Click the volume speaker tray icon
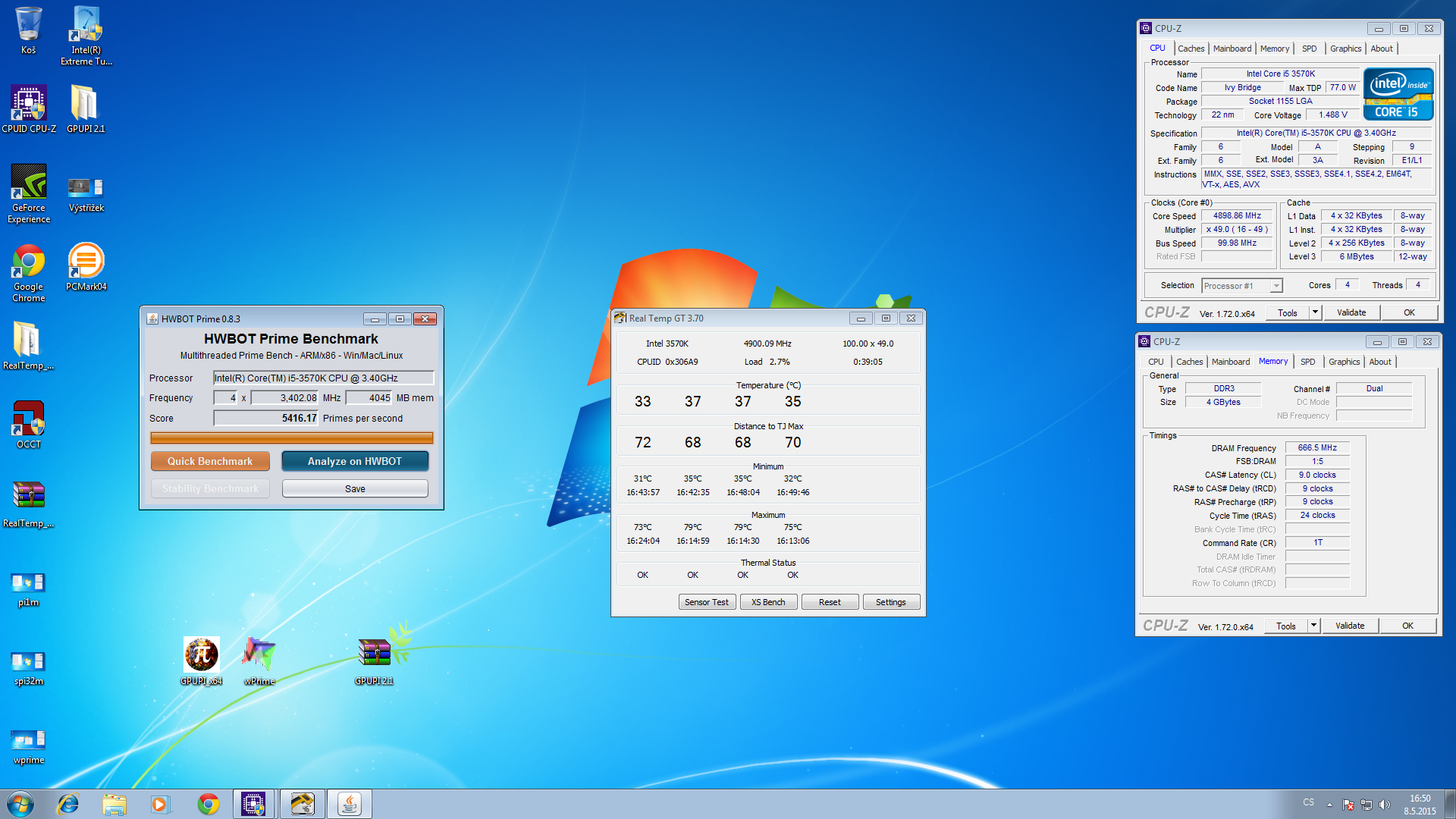Screen dimensions: 1456x819 coord(1385,805)
